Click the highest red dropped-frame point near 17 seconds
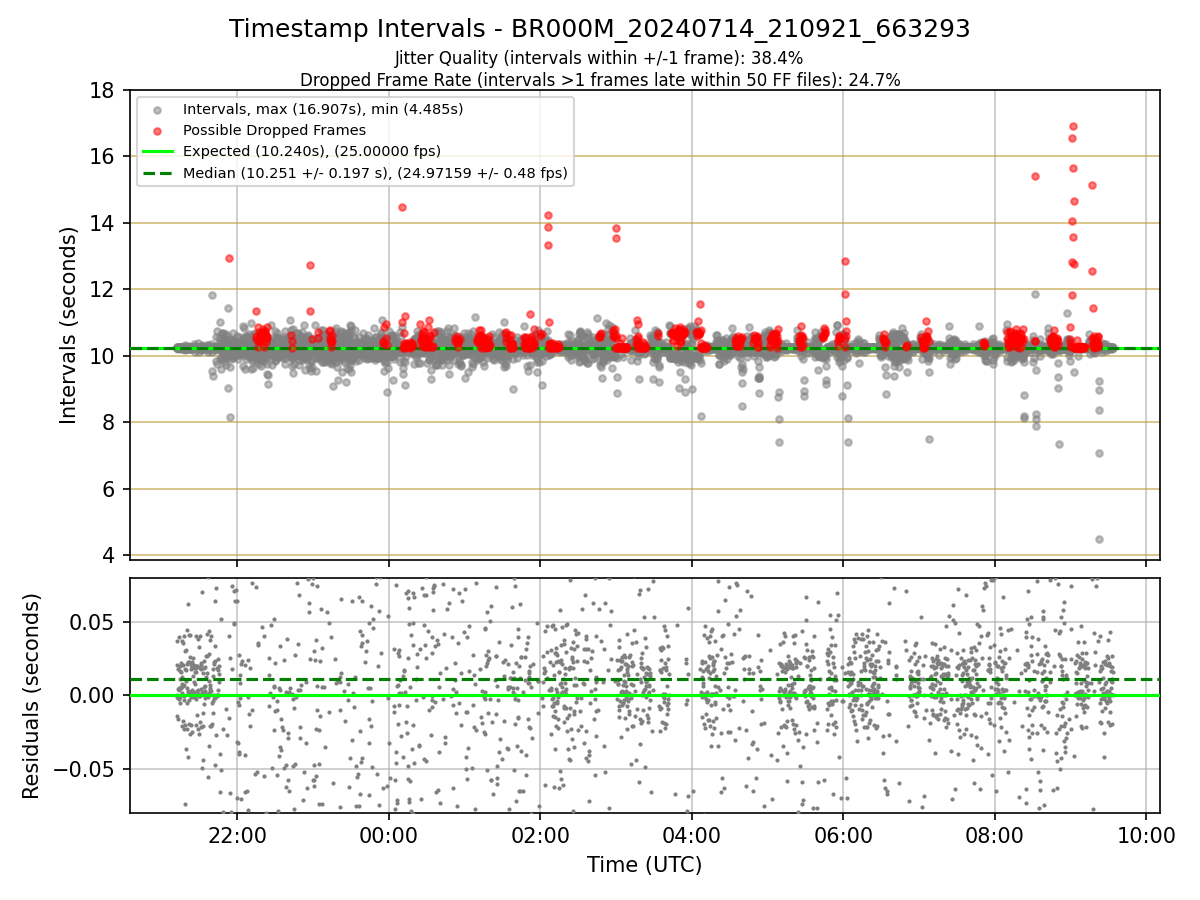This screenshot has height=900, width=1200. (1073, 126)
